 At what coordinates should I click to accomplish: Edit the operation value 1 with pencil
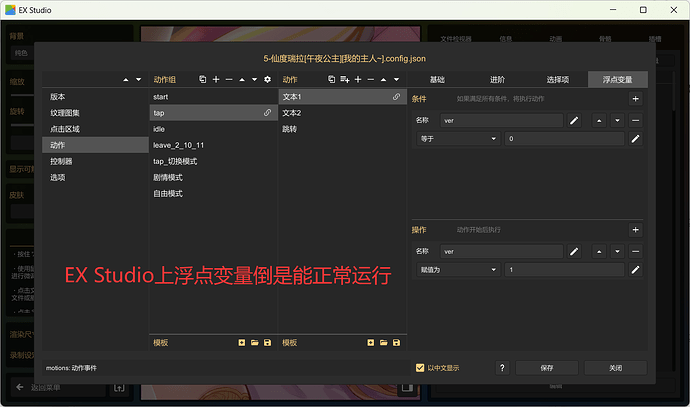pos(635,270)
